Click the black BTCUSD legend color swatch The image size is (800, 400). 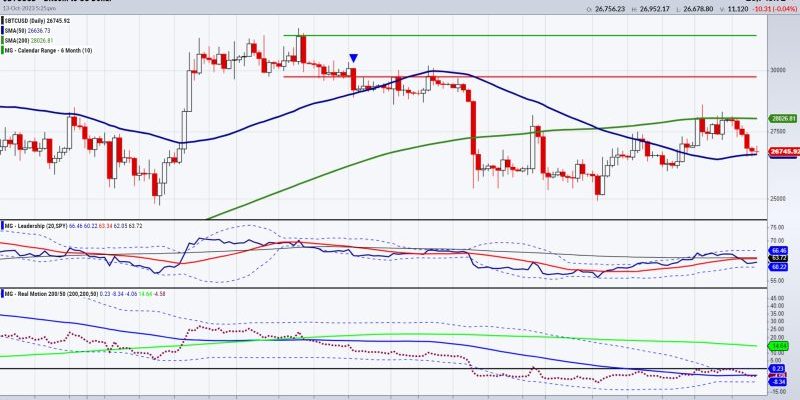coord(3,20)
